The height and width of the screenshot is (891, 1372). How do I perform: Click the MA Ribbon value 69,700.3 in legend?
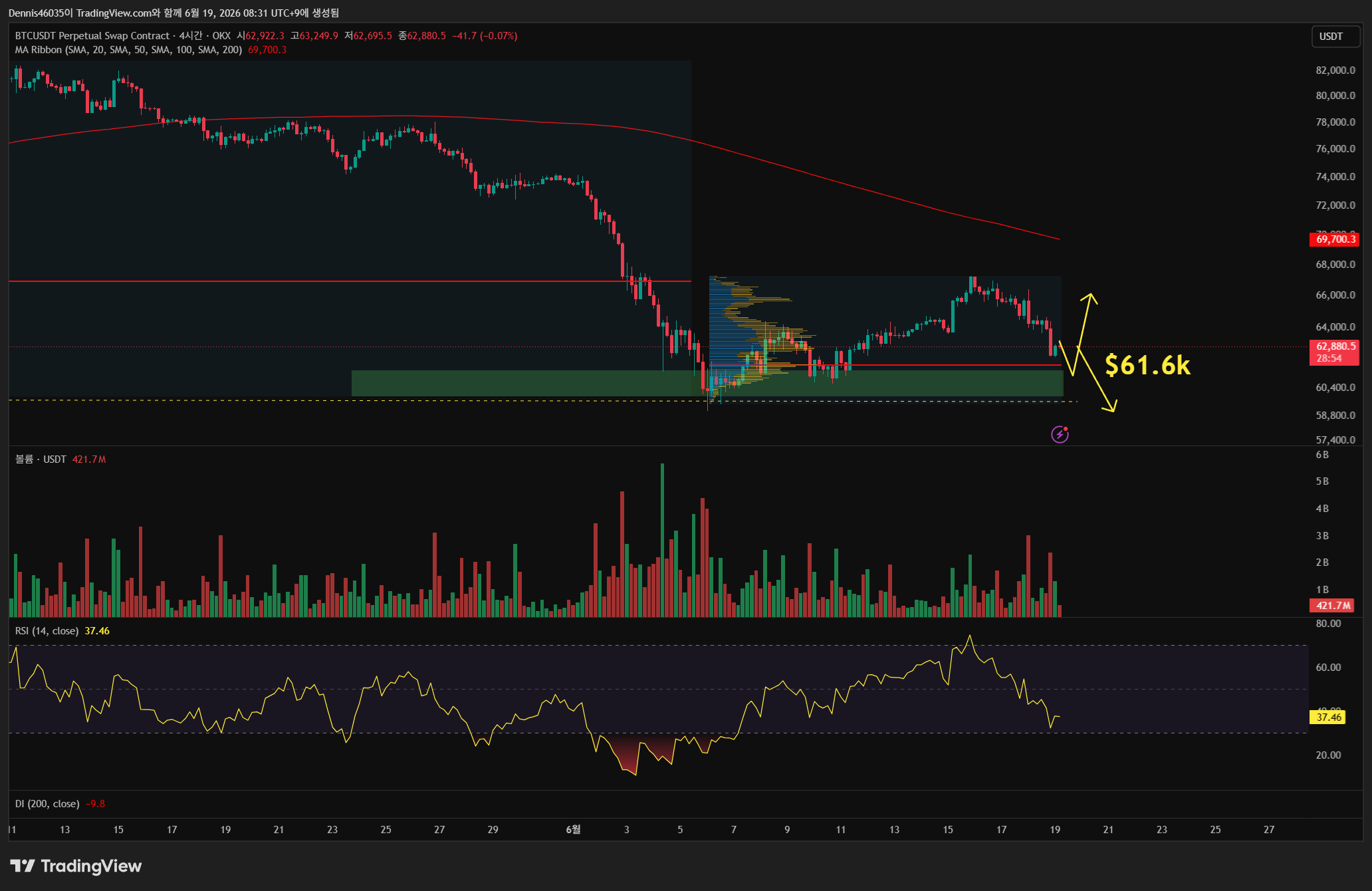pos(267,50)
